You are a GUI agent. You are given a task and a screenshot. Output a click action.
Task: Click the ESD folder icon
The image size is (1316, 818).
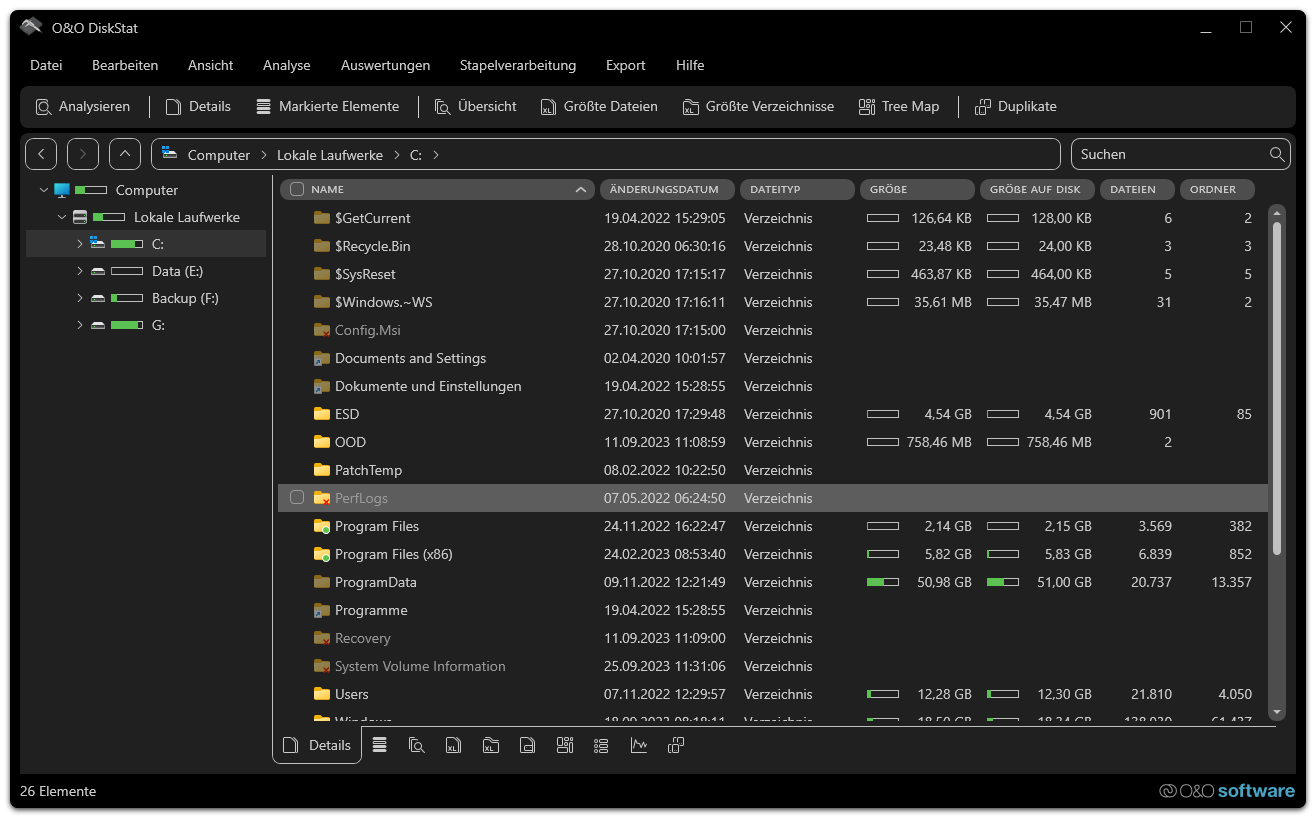pyautogui.click(x=322, y=414)
